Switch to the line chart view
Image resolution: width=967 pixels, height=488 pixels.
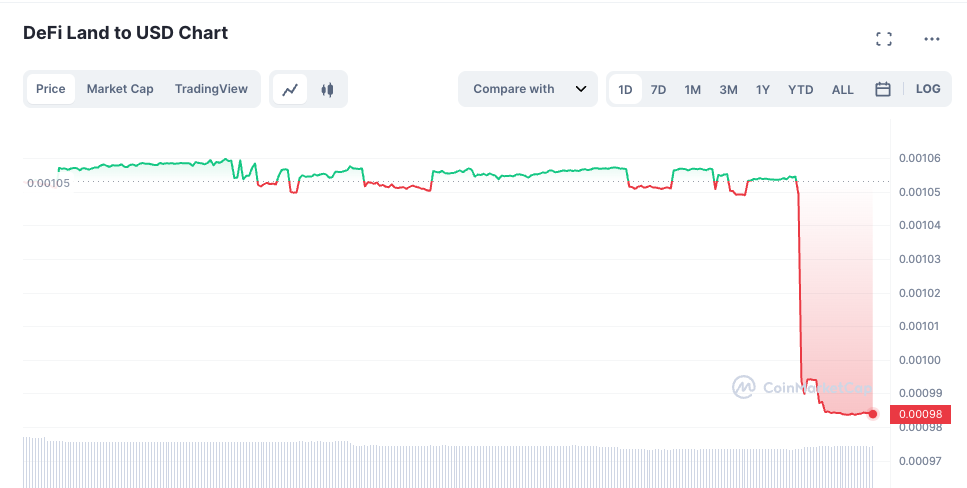pyautogui.click(x=290, y=89)
